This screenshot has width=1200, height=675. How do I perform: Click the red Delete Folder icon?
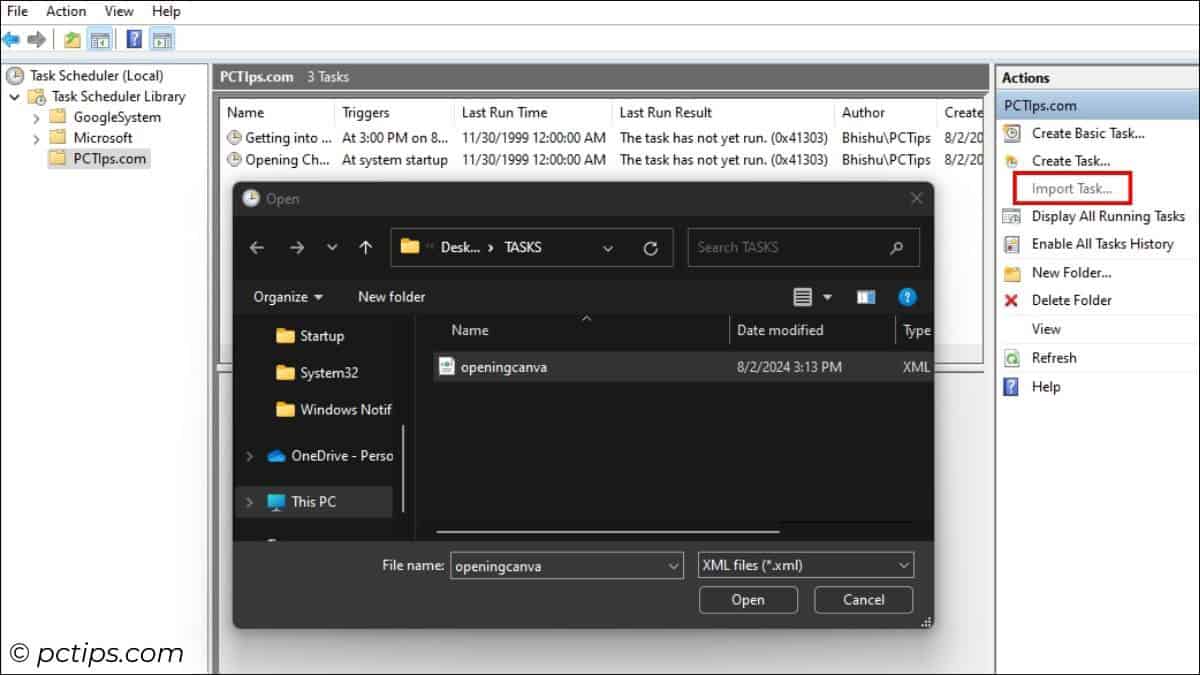tap(1011, 300)
